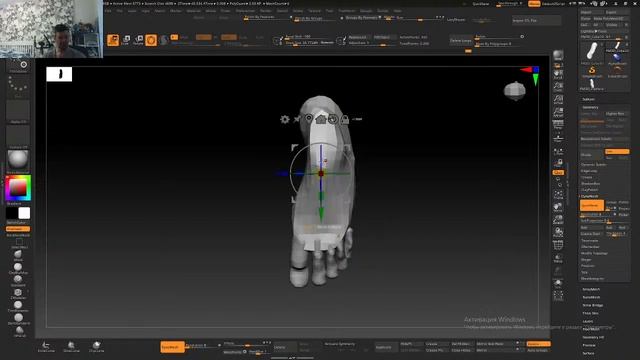Open the Help menu
The width and height of the screenshot is (640, 360).
click(x=397, y=11)
